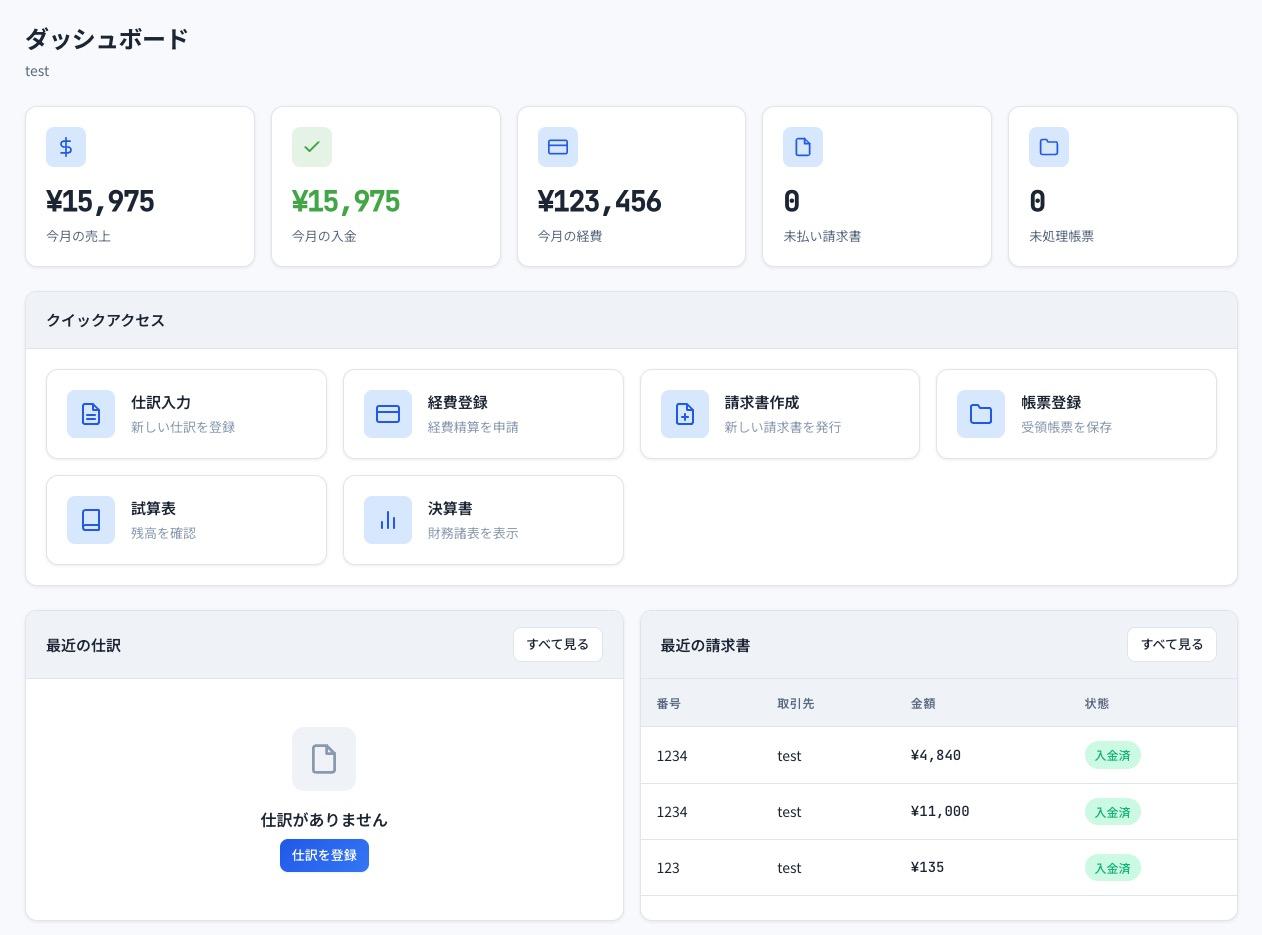Click すべて見る in the 最近の仕訳 panel
The height and width of the screenshot is (935, 1262).
pos(558,645)
